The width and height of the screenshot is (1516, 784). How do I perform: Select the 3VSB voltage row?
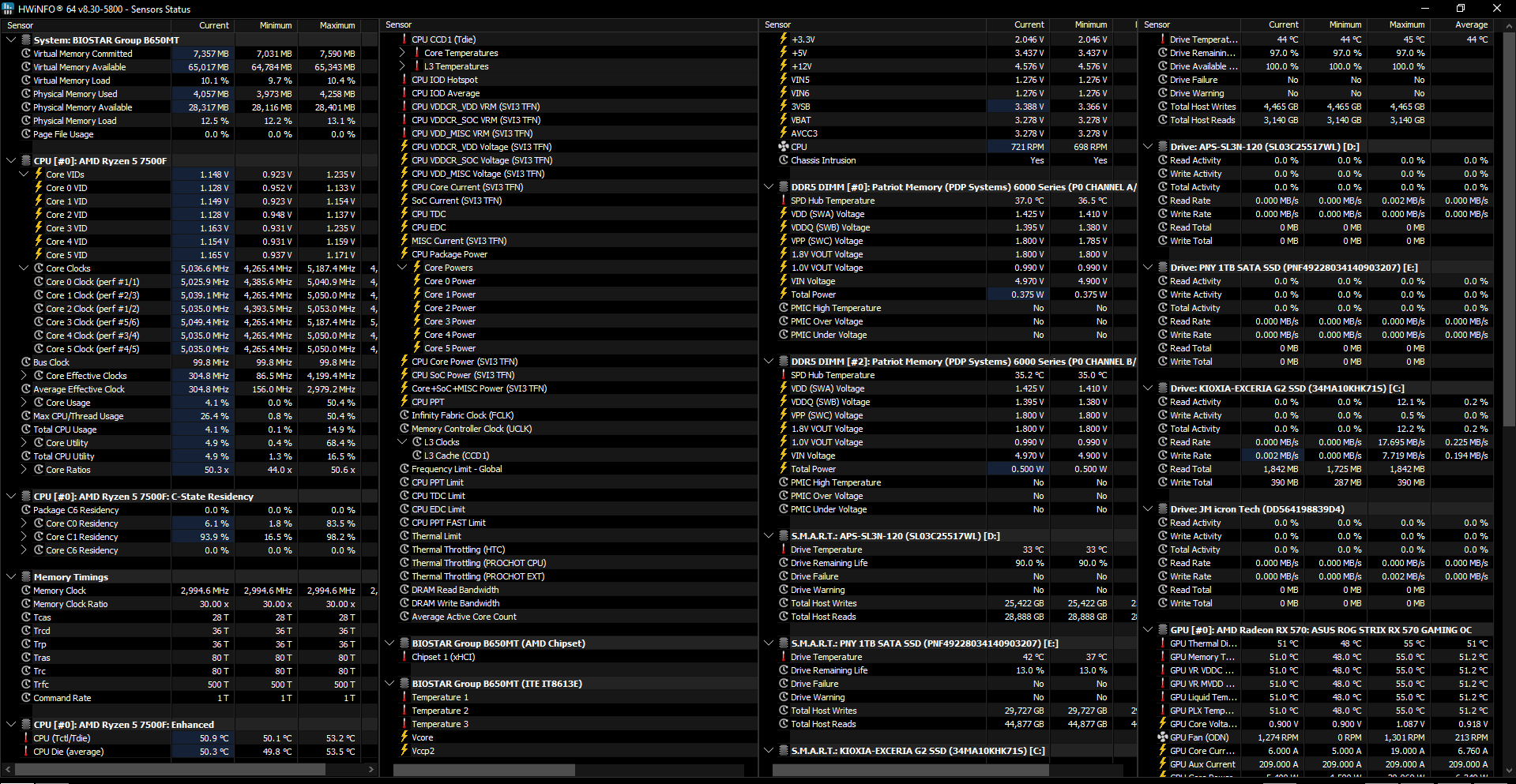point(948,107)
